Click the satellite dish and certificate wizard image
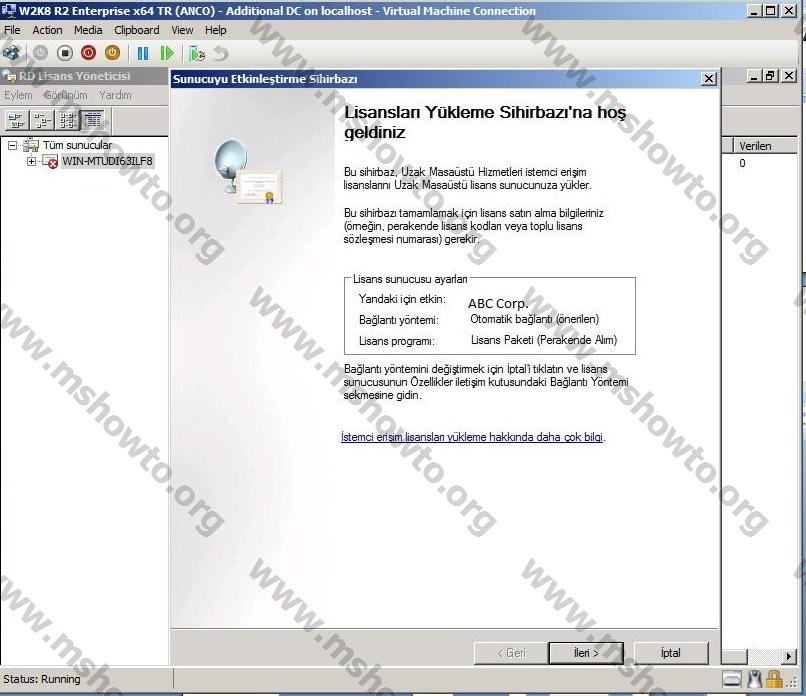This screenshot has height=696, width=806. tap(248, 171)
